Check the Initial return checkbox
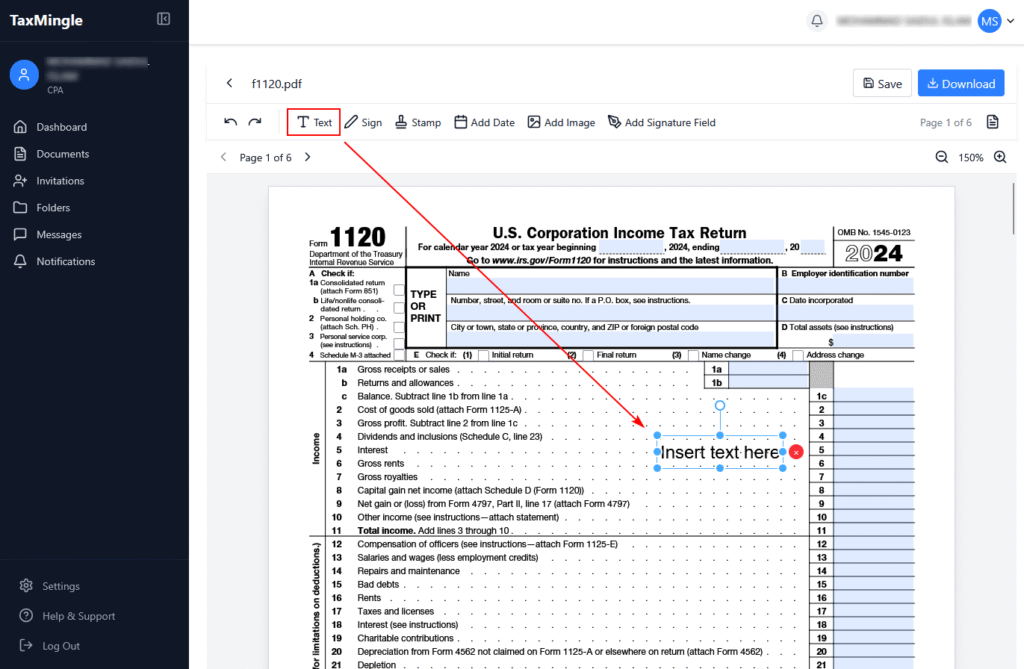Screen dimensions: 1024x669 coord(483,355)
